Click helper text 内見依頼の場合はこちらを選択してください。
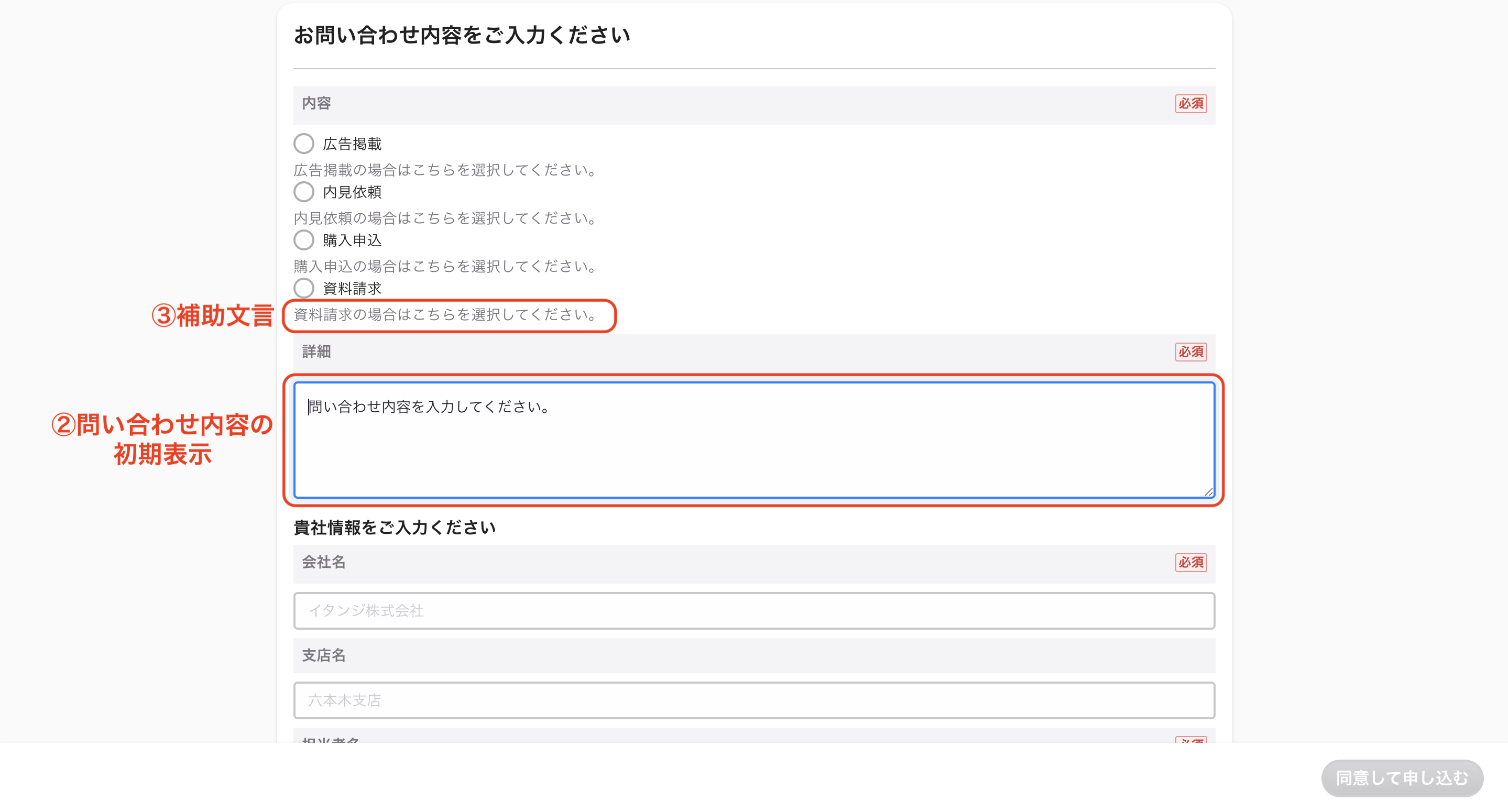The image size is (1508, 812). [x=445, y=218]
